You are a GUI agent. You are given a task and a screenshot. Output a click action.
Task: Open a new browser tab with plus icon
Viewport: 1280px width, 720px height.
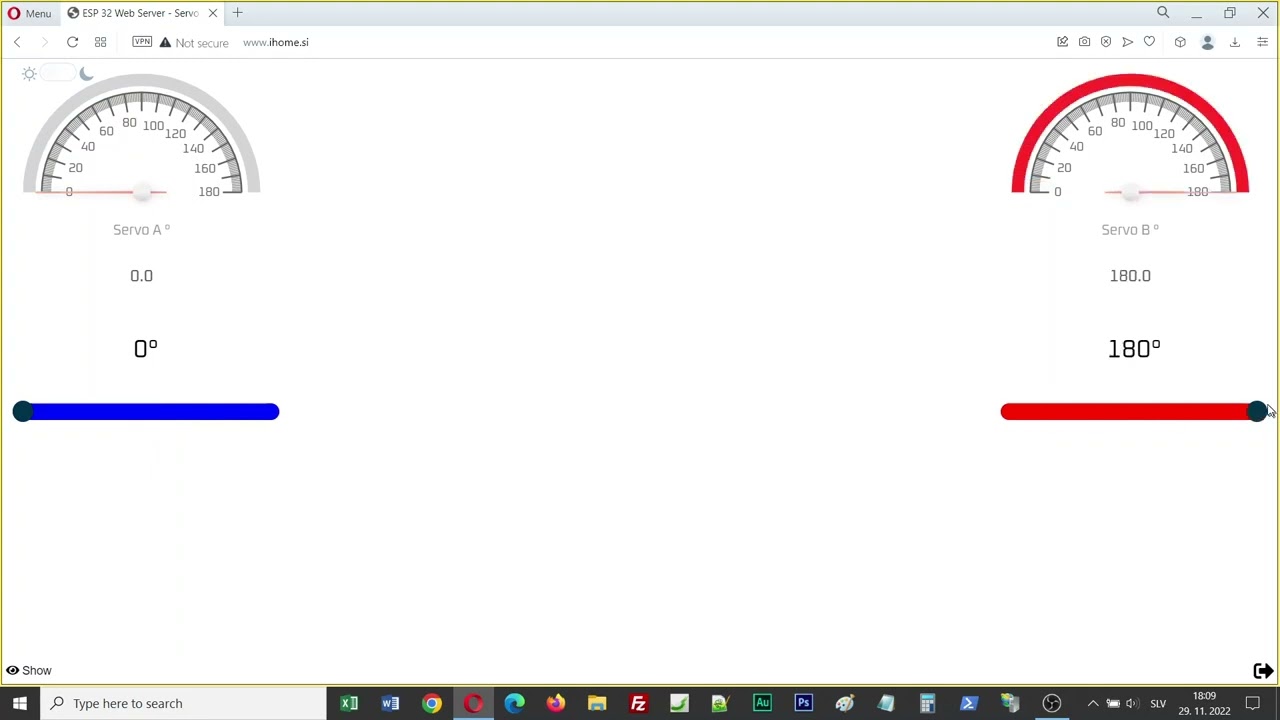[237, 13]
